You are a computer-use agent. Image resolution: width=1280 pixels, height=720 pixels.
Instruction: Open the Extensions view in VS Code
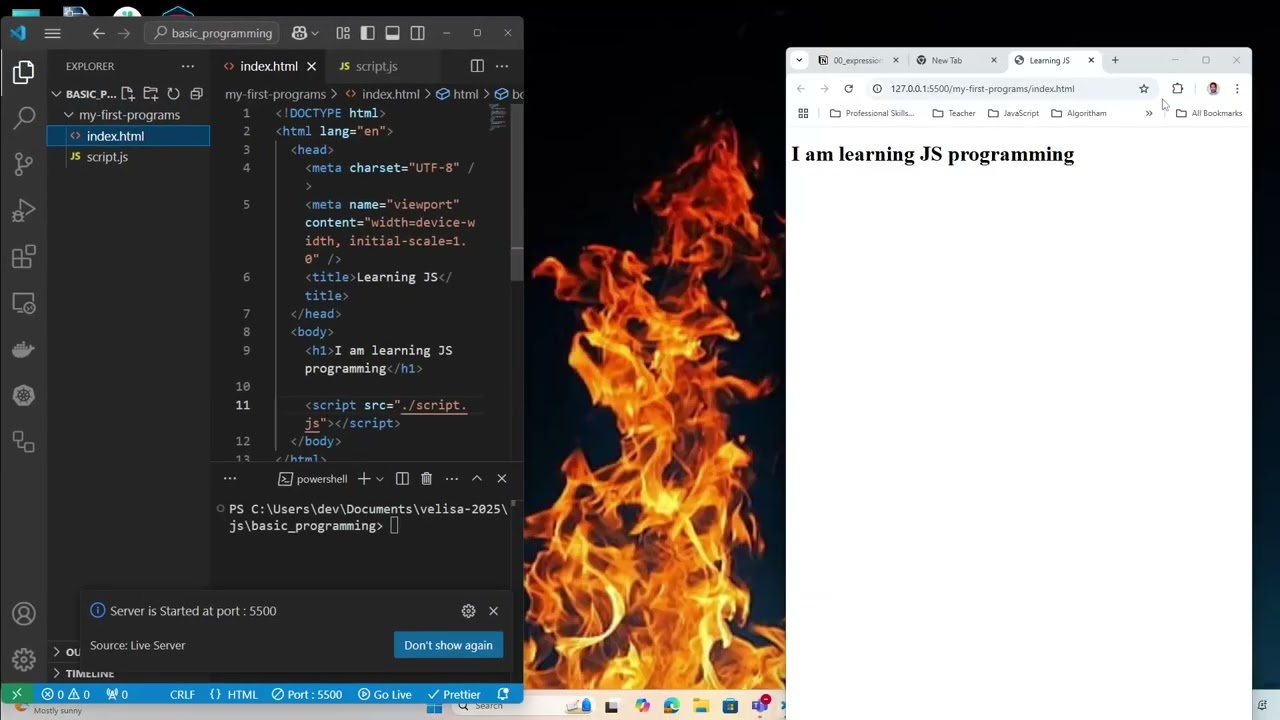point(24,257)
